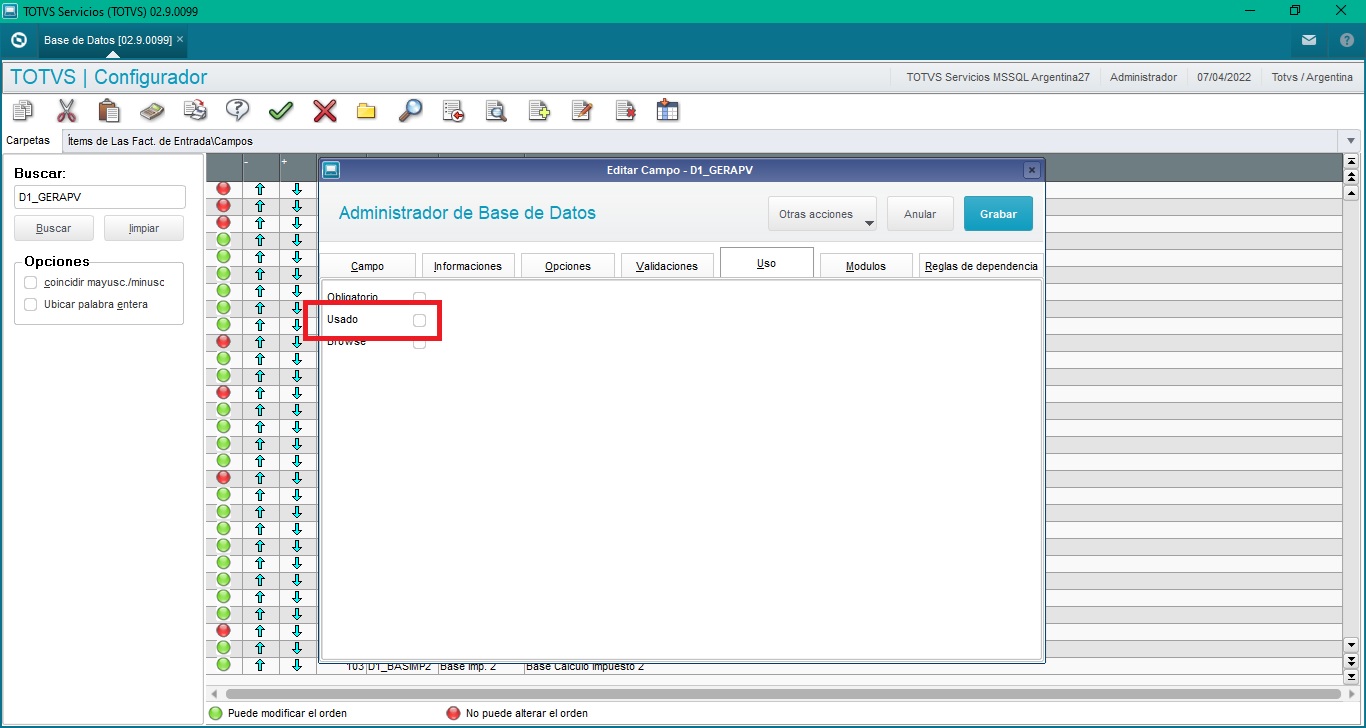Click the move-down arrow in D1_BASIMP2 row
The height and width of the screenshot is (728, 1366).
tap(297, 665)
